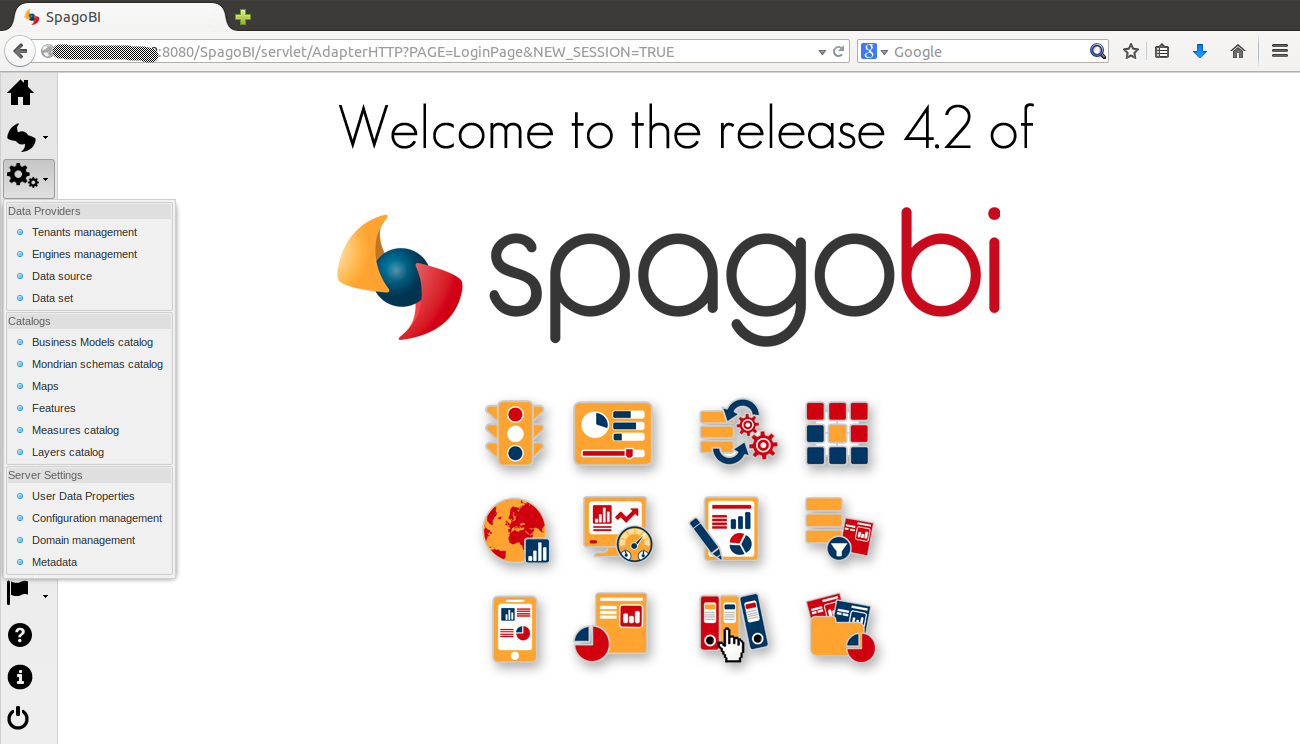This screenshot has height=744, width=1300.
Task: Open the downloads arrow icon
Action: pyautogui.click(x=1200, y=51)
